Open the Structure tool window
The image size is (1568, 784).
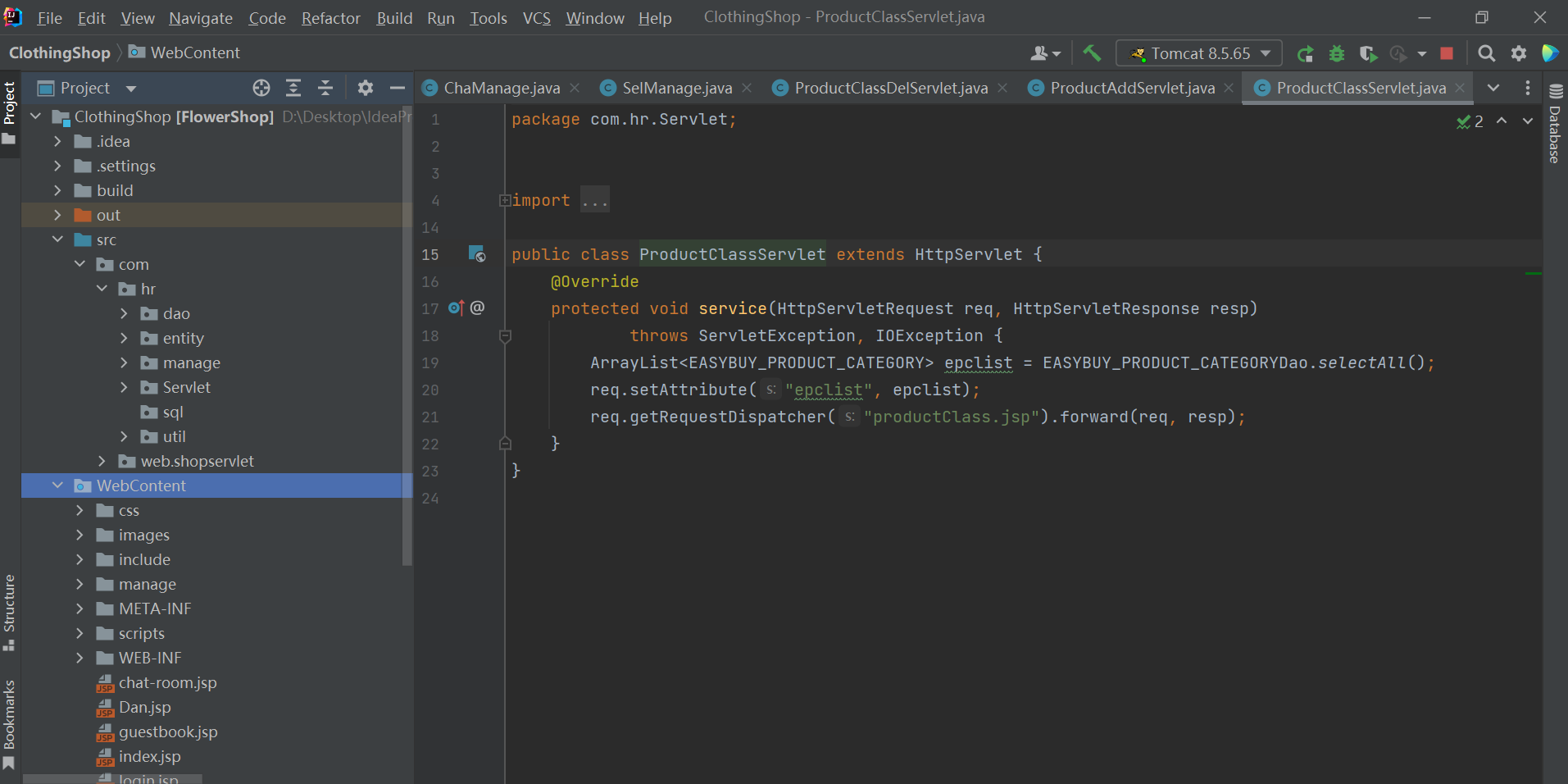[9, 612]
